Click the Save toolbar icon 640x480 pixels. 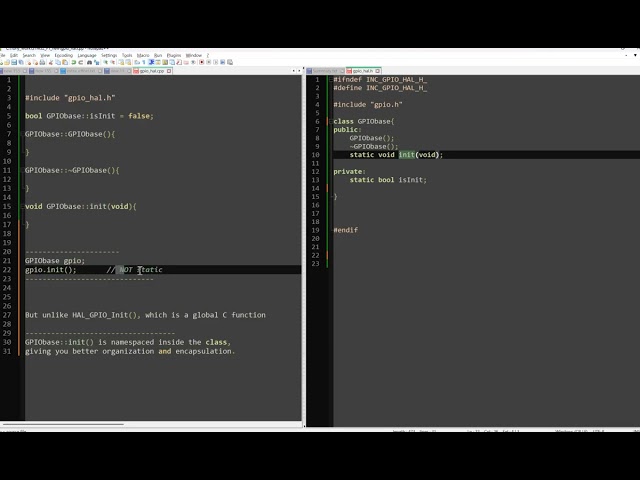14,62
